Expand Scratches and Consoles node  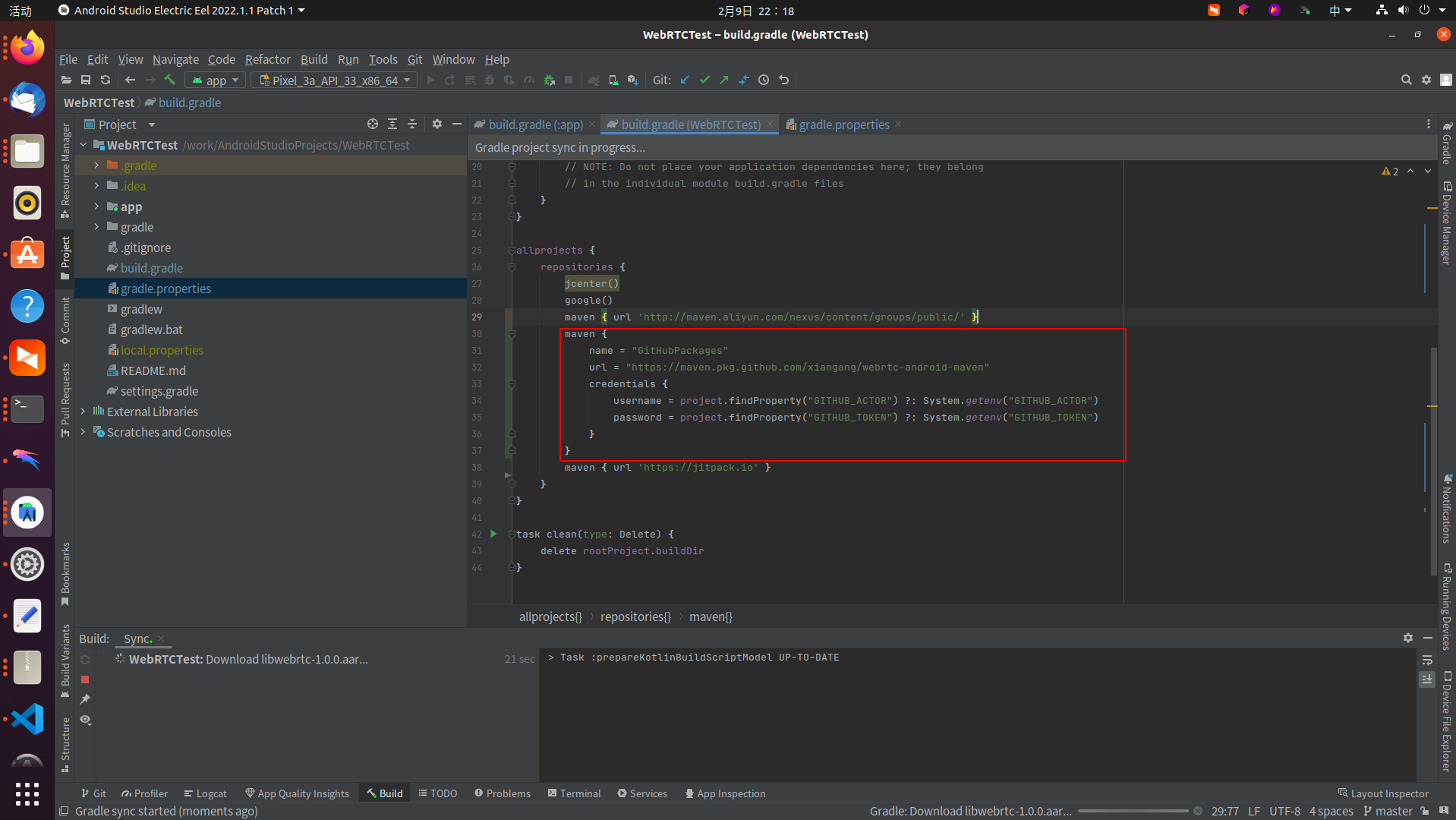click(83, 431)
